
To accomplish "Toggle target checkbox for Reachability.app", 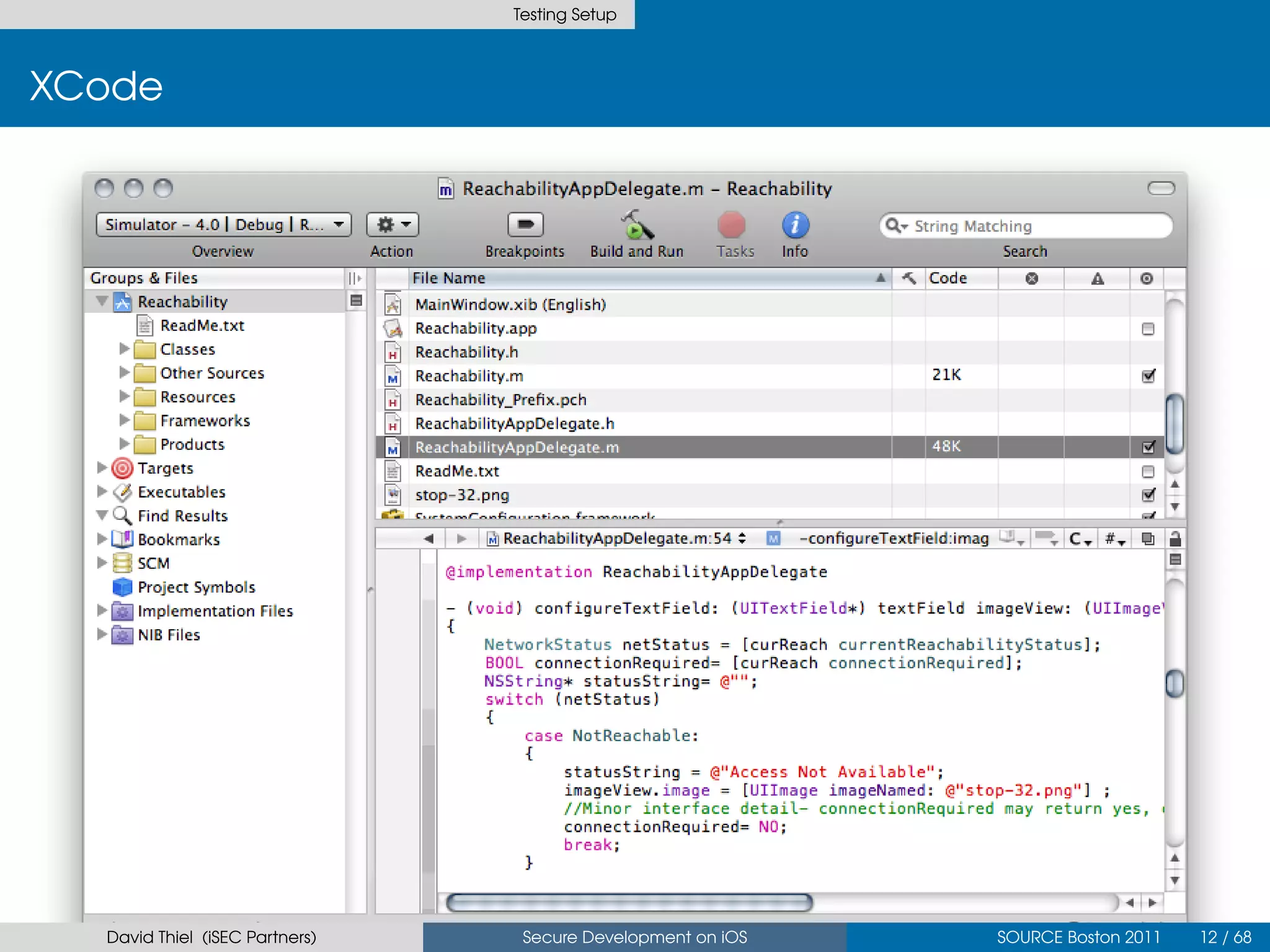I will [x=1148, y=328].
